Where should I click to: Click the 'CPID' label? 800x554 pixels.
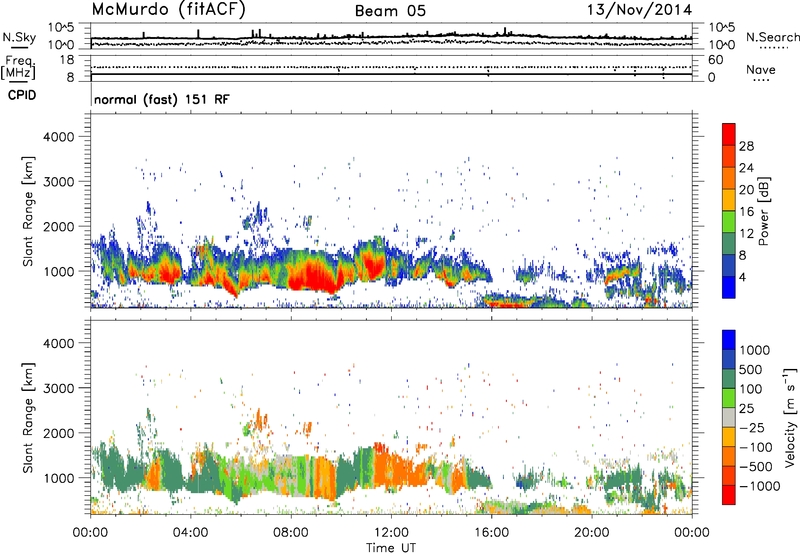[x=22, y=95]
